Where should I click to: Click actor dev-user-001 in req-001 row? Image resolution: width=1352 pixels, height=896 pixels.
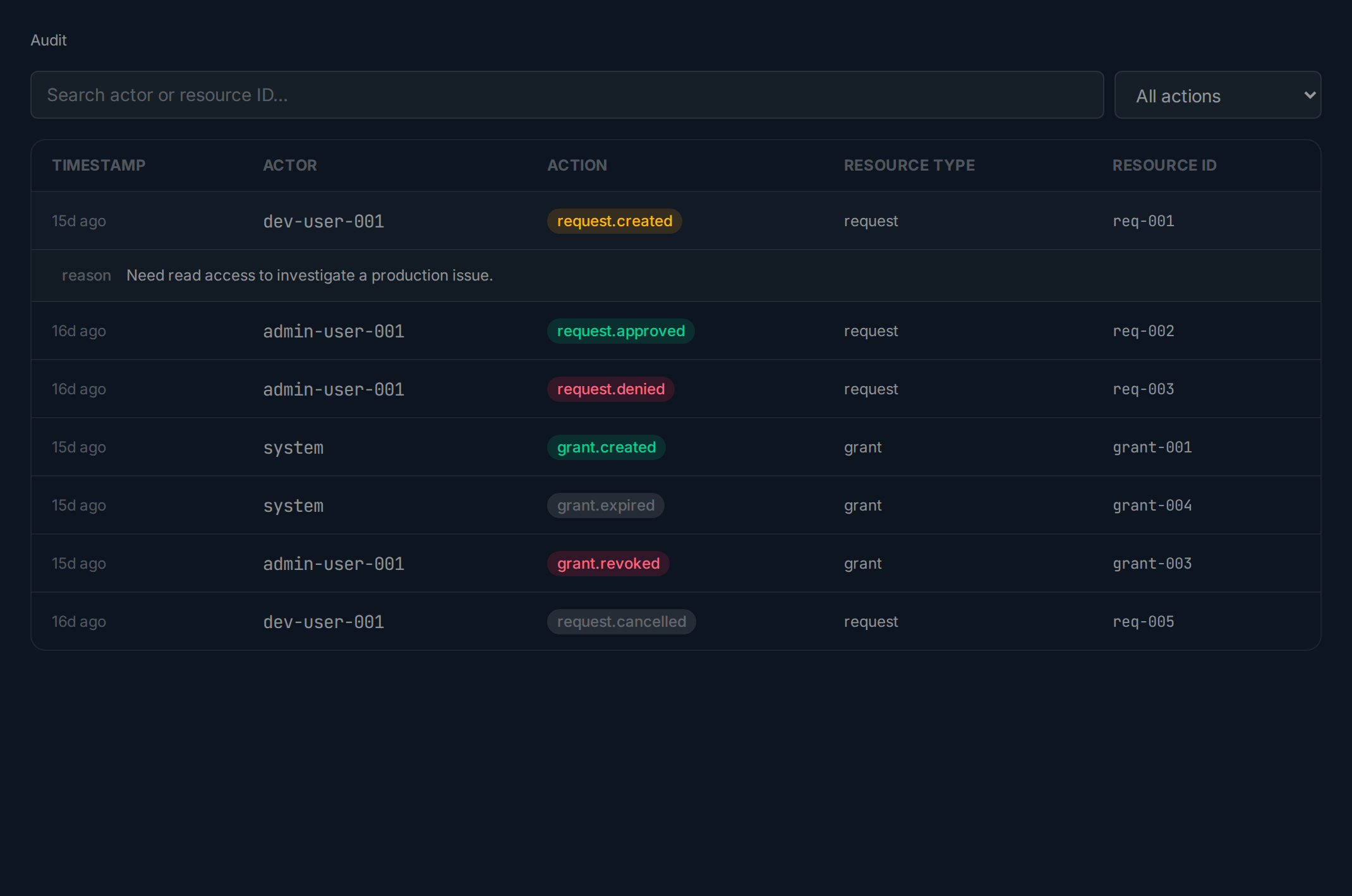323,221
